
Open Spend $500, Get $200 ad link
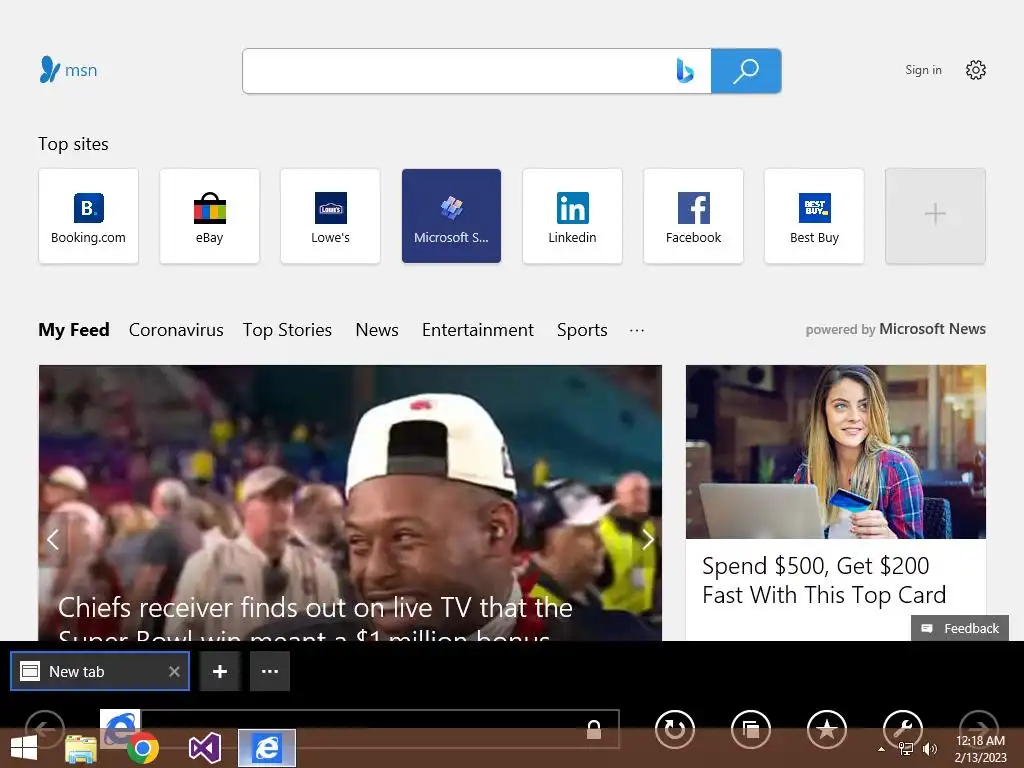pos(824,580)
